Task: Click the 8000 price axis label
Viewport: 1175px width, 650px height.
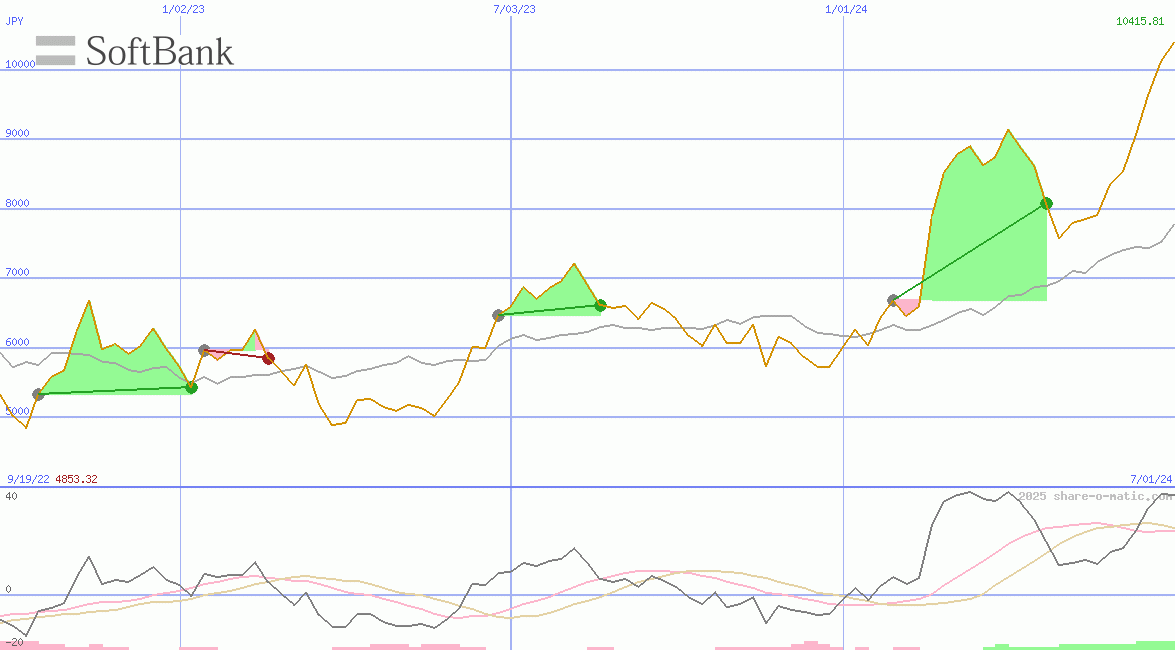Action: [x=17, y=203]
